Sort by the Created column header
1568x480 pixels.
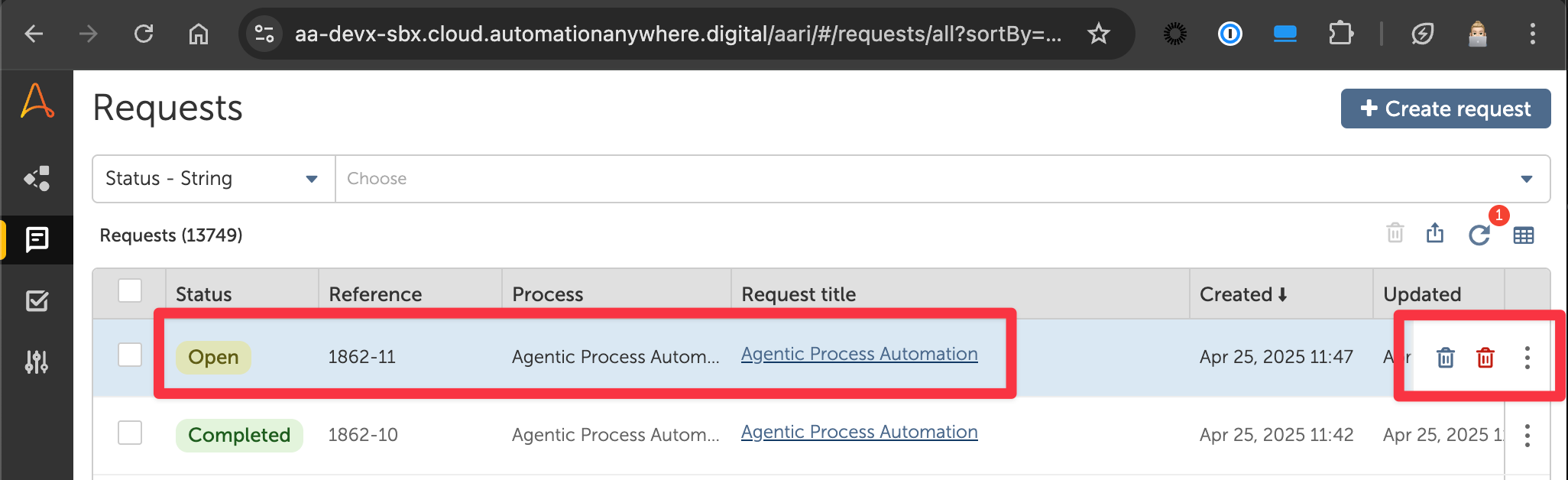click(1243, 294)
